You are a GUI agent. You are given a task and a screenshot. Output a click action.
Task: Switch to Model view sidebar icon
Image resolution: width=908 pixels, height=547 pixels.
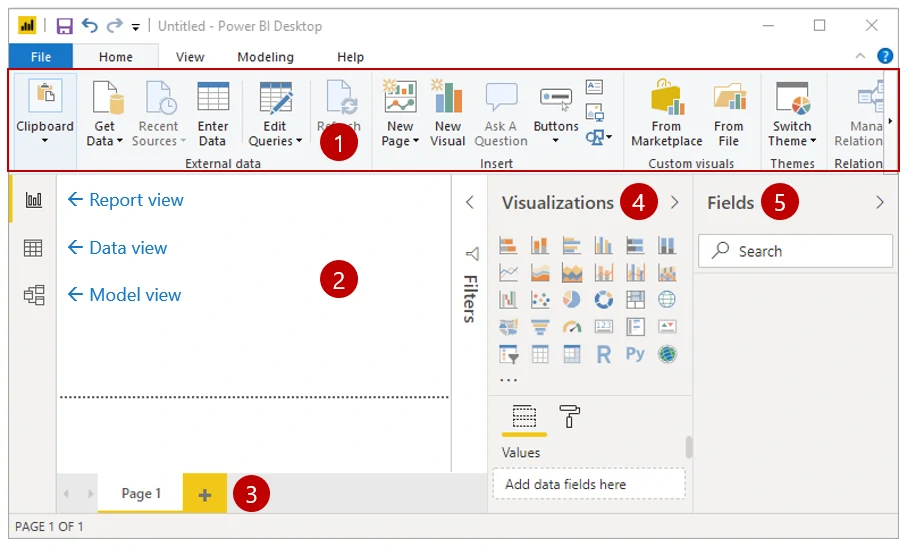pos(34,295)
